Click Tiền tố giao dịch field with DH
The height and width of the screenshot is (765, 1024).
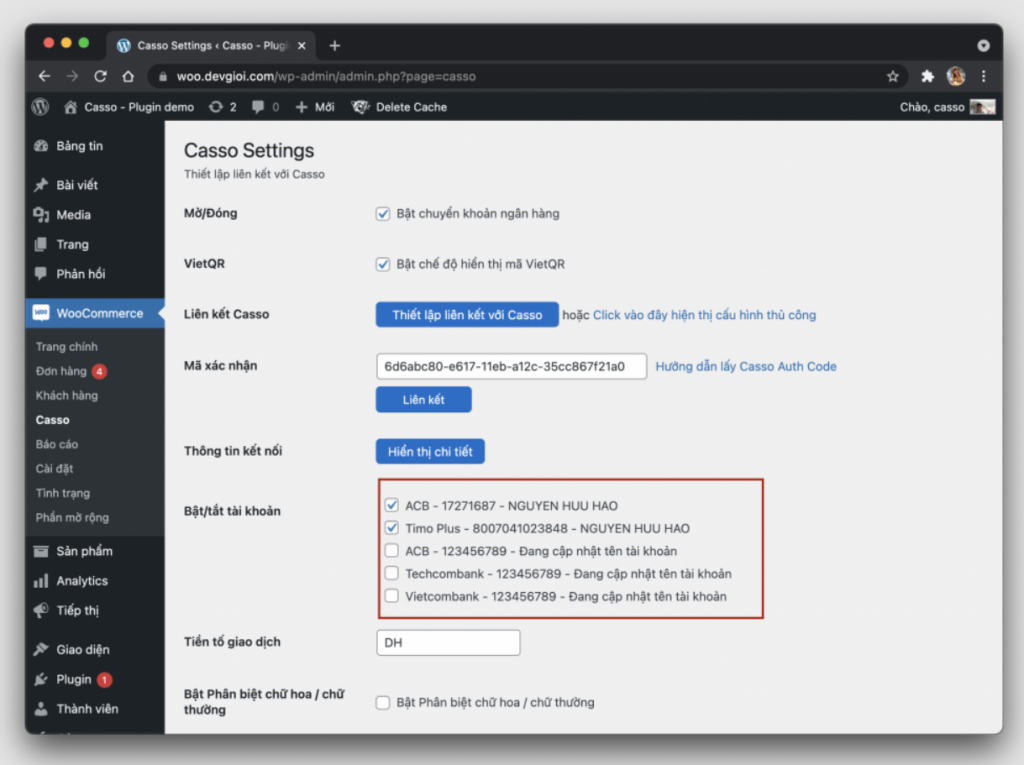click(x=448, y=642)
